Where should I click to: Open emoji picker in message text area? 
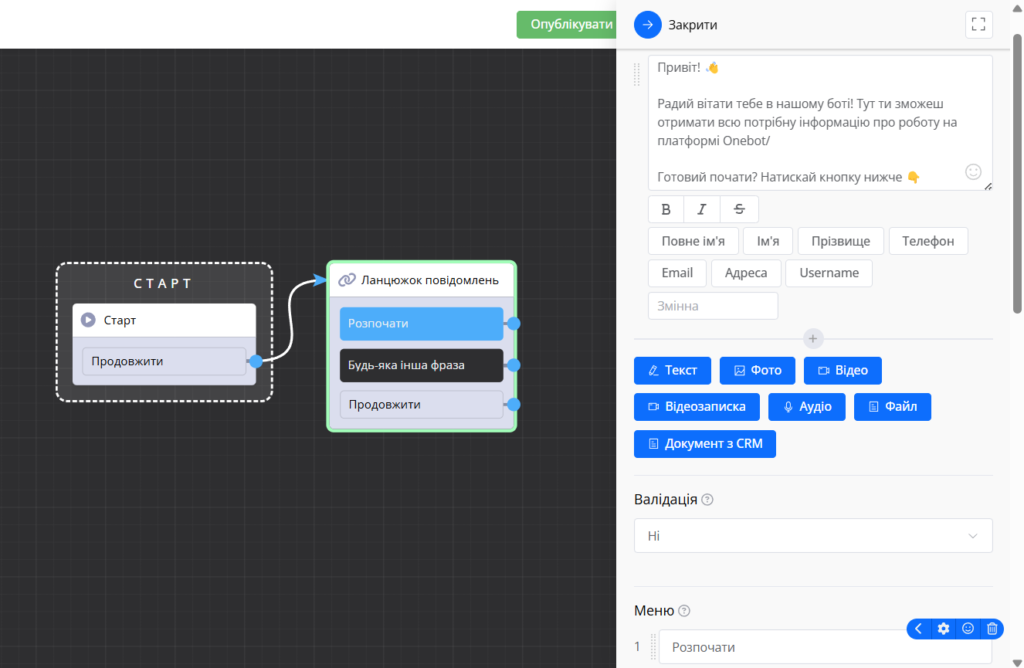(x=973, y=172)
